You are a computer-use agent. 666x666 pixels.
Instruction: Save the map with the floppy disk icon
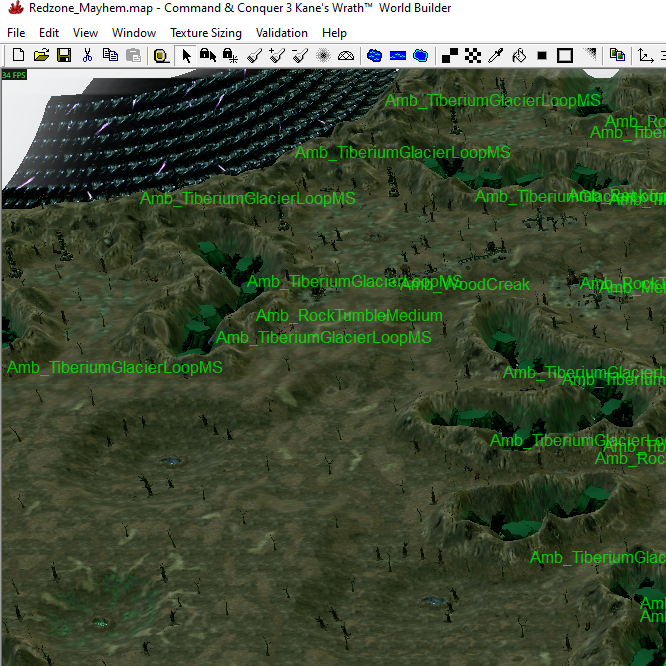(x=64, y=55)
